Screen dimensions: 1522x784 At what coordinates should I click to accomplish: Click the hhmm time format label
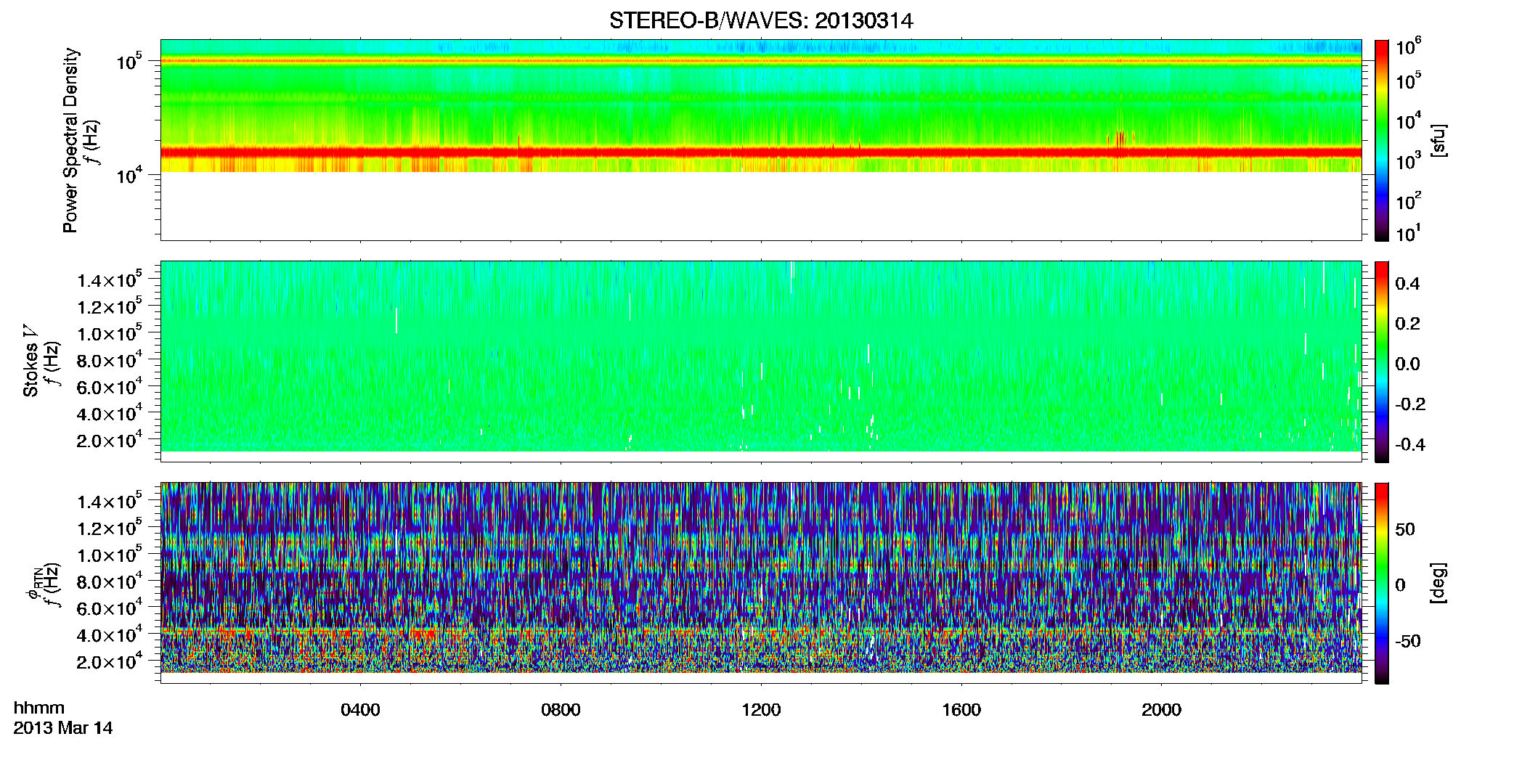click(39, 709)
